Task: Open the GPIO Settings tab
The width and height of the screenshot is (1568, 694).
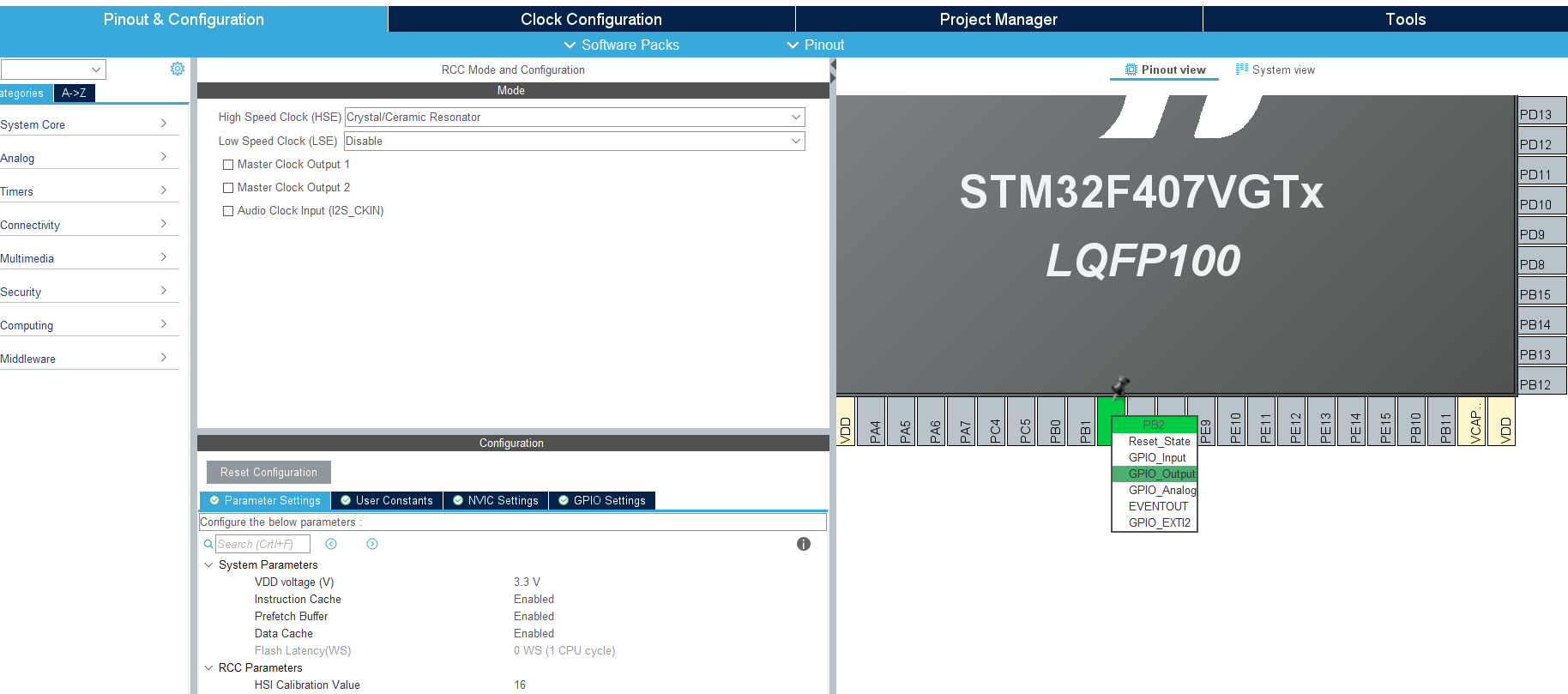Action: tap(602, 500)
